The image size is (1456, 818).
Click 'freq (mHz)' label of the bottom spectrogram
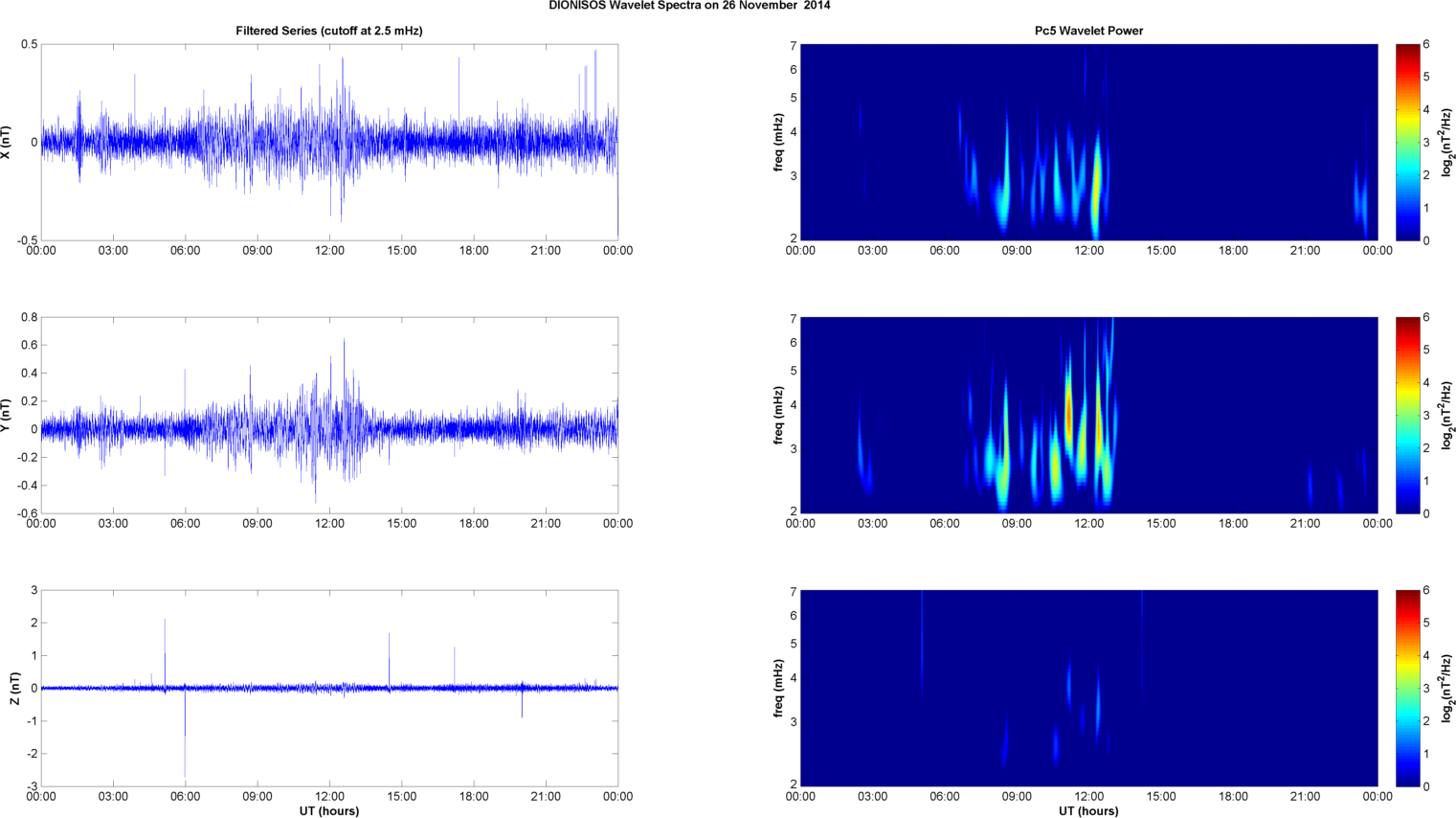[x=779, y=689]
